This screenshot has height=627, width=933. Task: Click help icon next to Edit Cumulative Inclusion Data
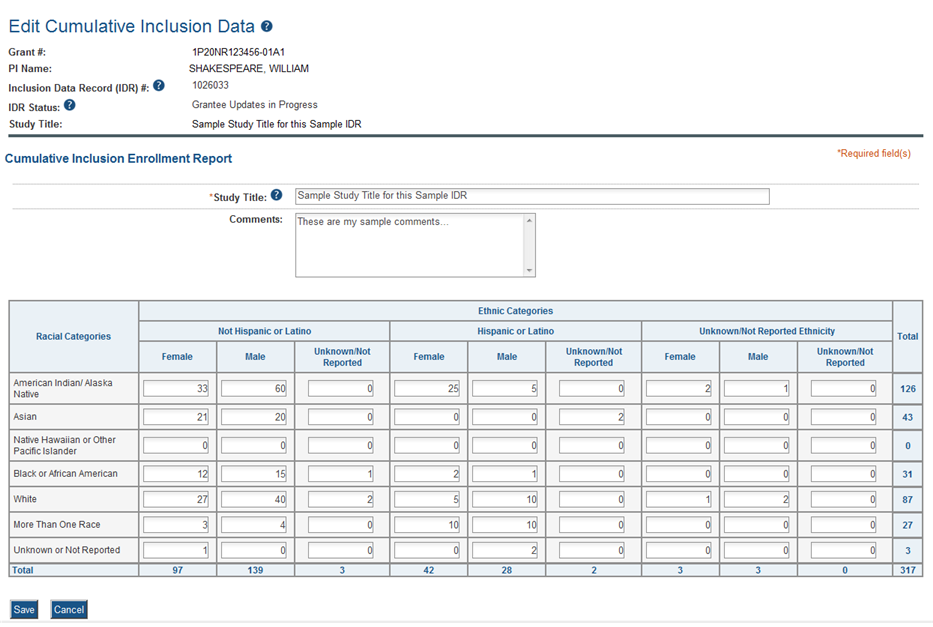coord(266,27)
